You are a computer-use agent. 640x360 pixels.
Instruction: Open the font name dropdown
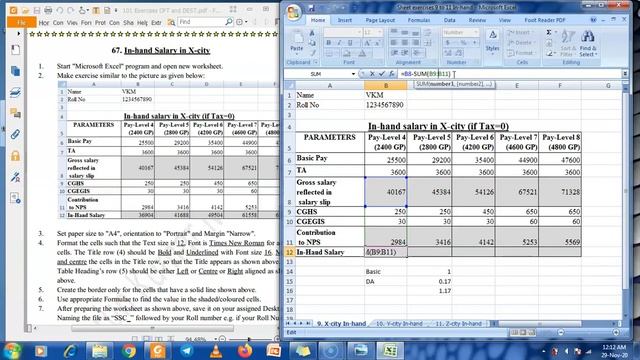click(359, 32)
